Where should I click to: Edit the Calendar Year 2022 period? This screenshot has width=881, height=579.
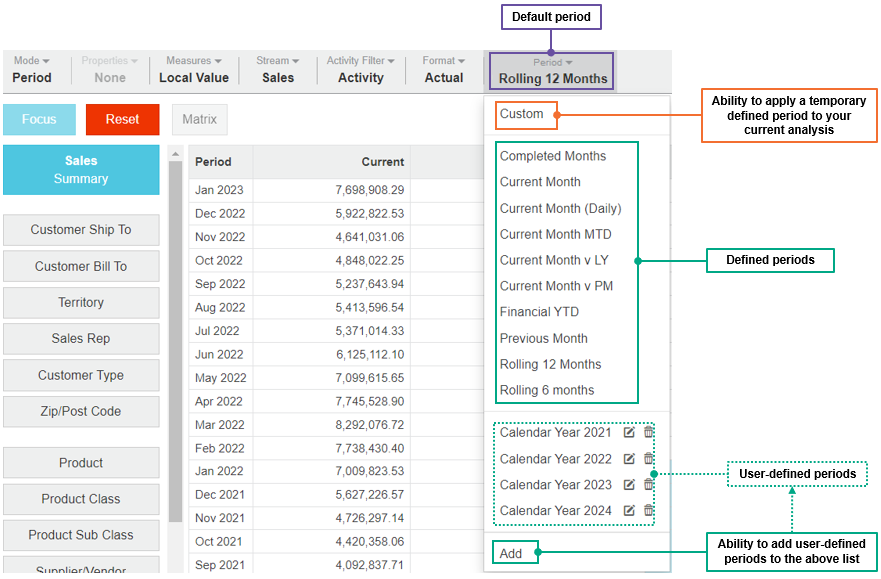point(629,459)
